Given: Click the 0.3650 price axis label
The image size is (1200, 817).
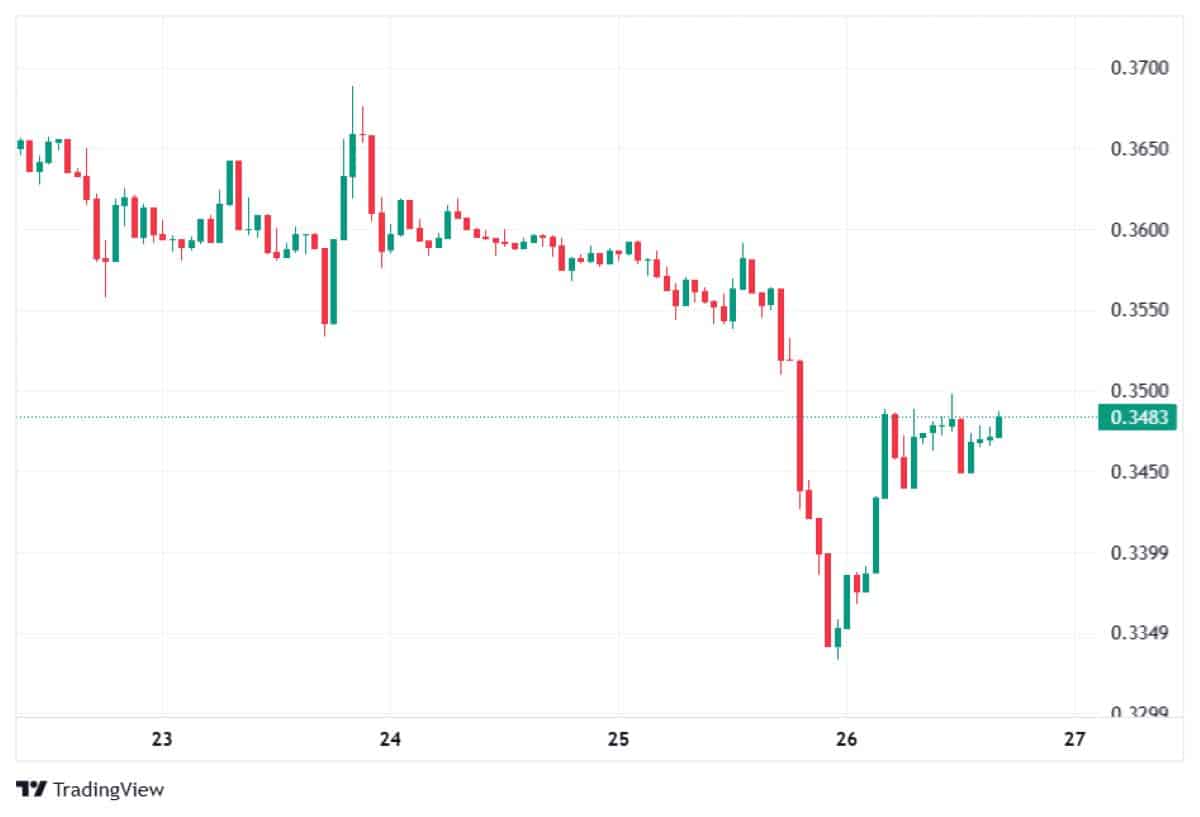Looking at the screenshot, I should click(1139, 150).
